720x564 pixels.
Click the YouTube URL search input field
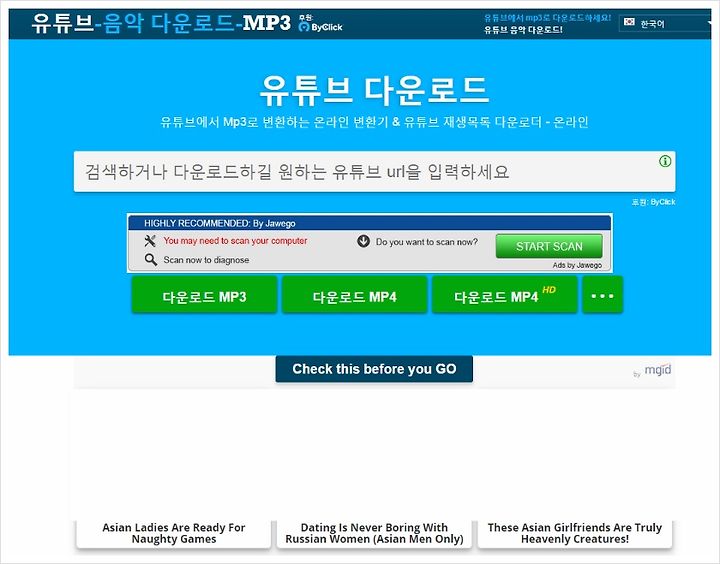(374, 172)
